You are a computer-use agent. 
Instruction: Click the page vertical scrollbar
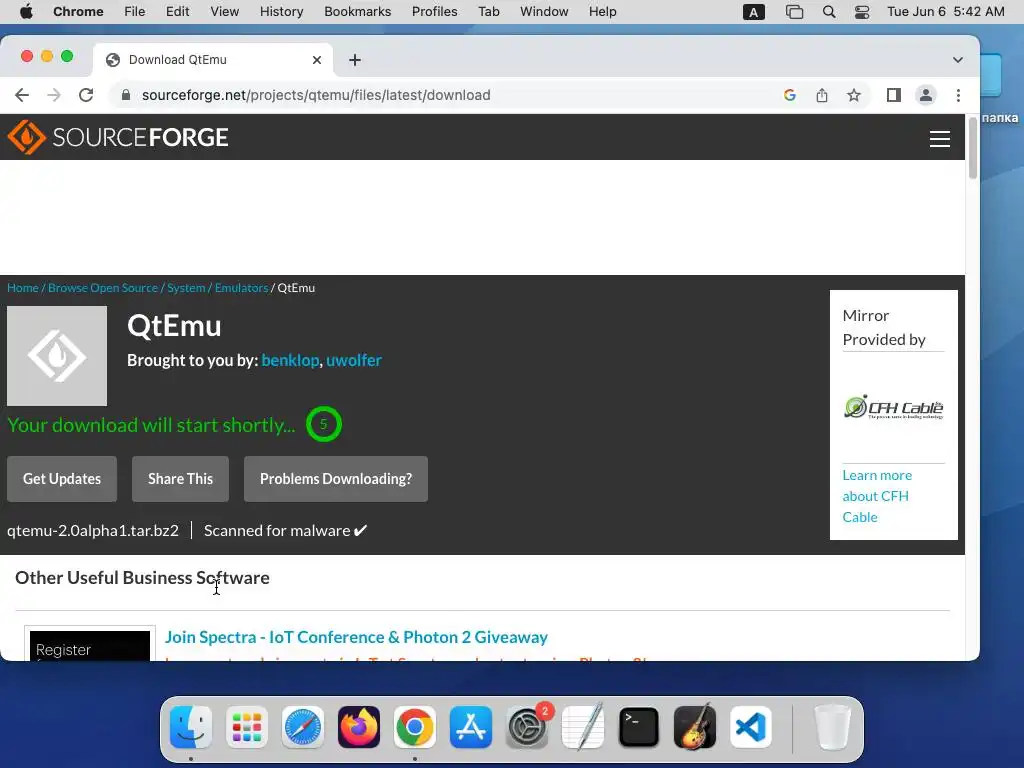[x=972, y=149]
